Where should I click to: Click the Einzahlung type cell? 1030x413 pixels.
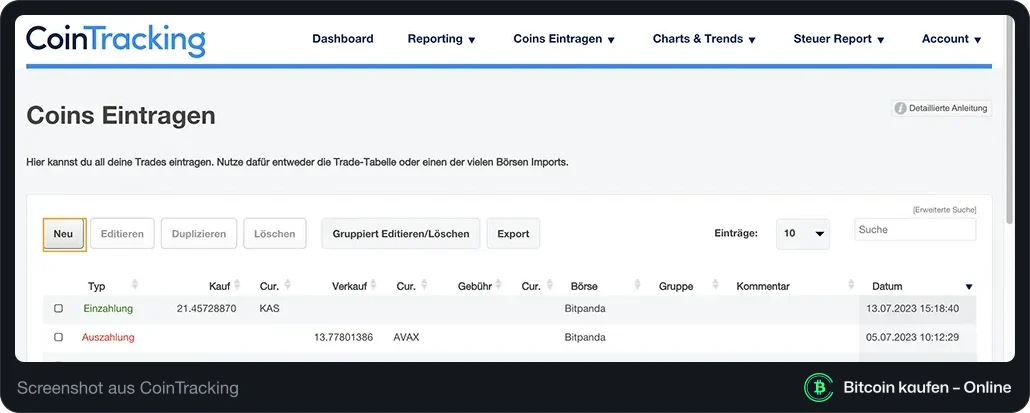point(108,309)
